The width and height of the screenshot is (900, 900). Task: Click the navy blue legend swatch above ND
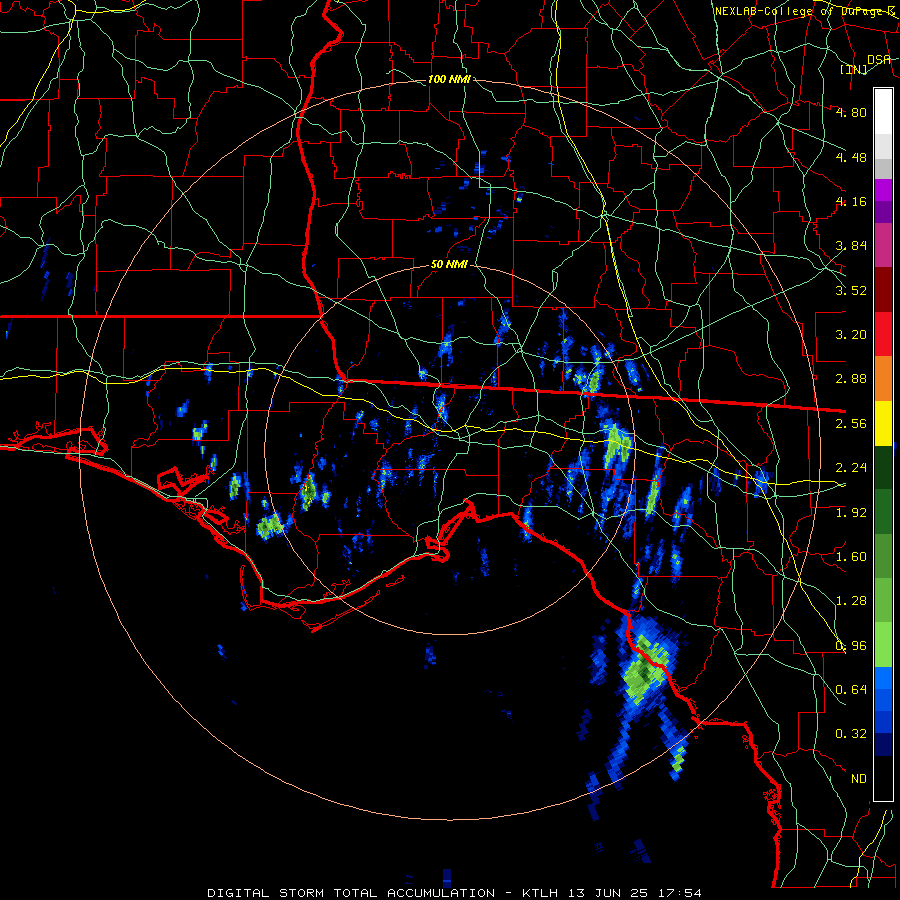coord(883,745)
